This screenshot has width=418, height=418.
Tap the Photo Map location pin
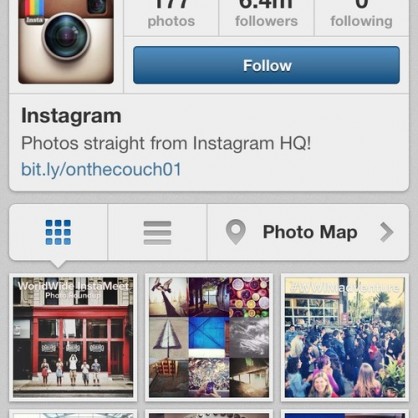point(235,232)
